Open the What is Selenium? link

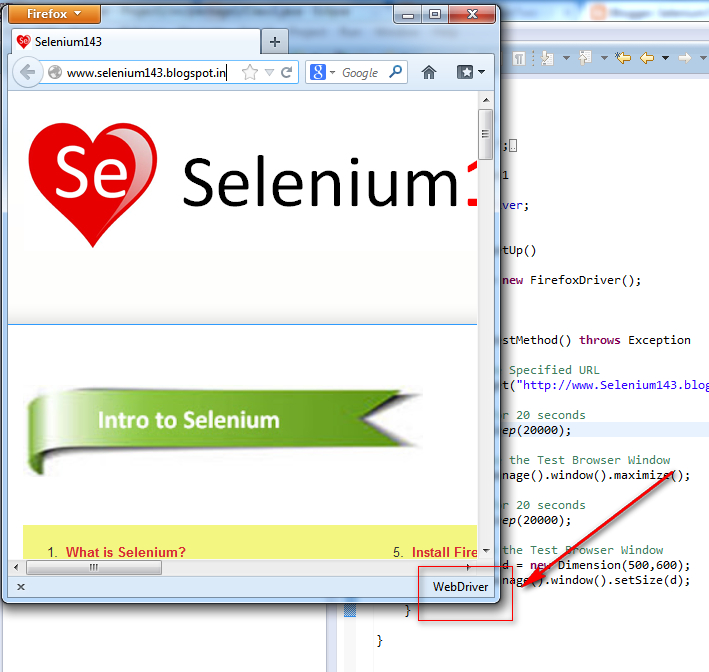pos(126,552)
